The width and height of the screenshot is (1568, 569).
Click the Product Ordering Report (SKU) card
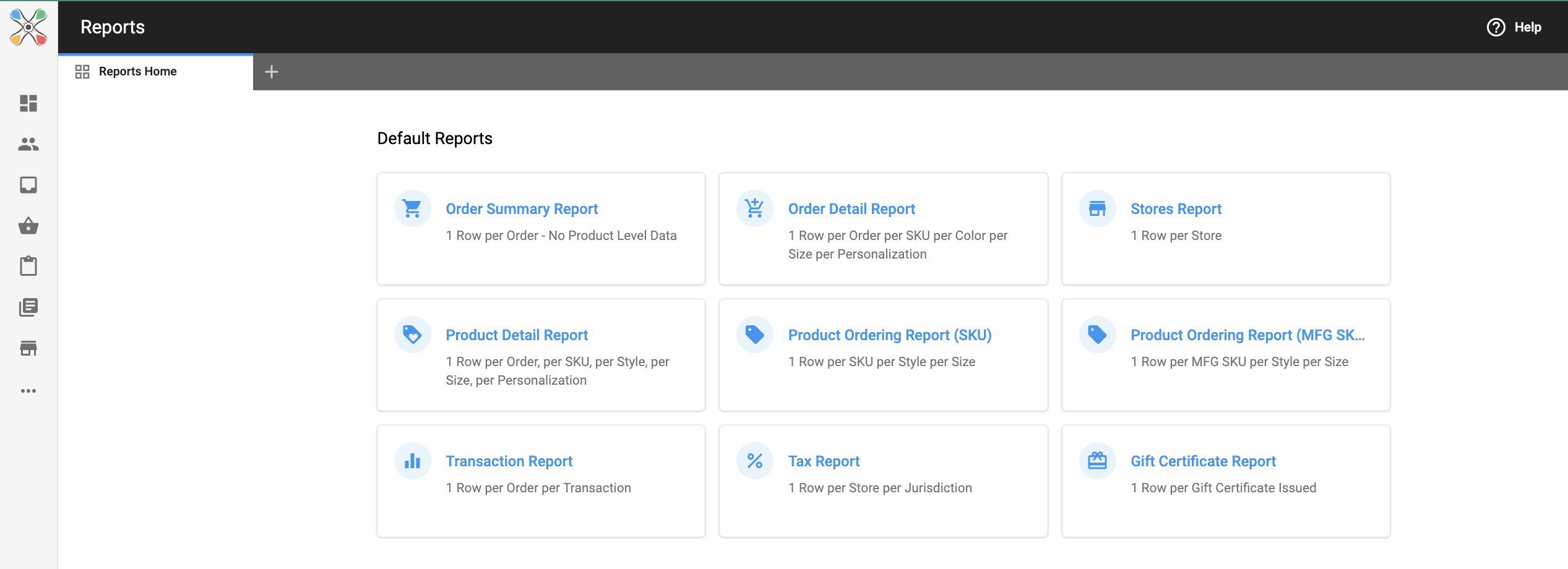click(x=883, y=355)
